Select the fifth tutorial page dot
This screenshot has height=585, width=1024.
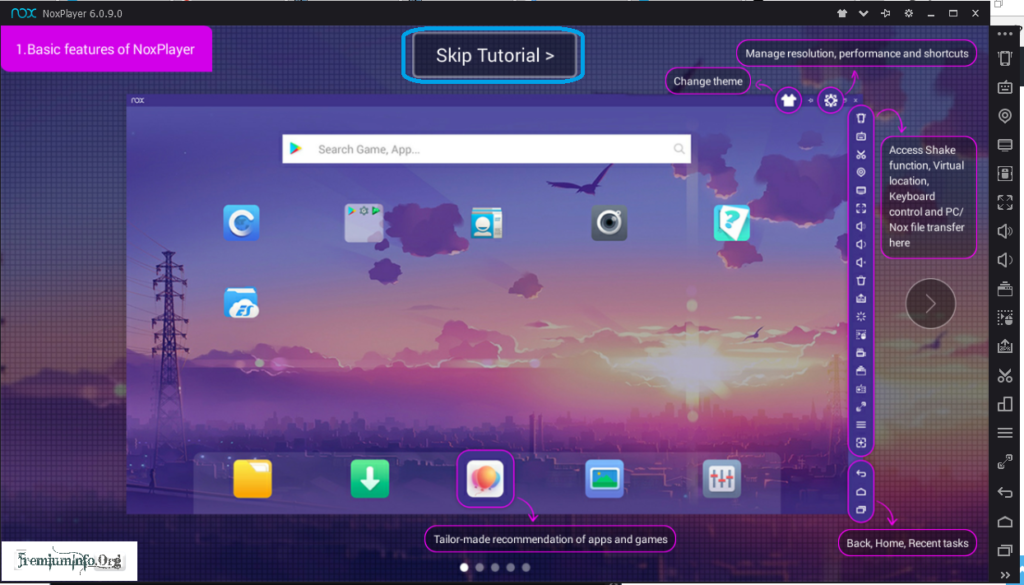tap(526, 567)
